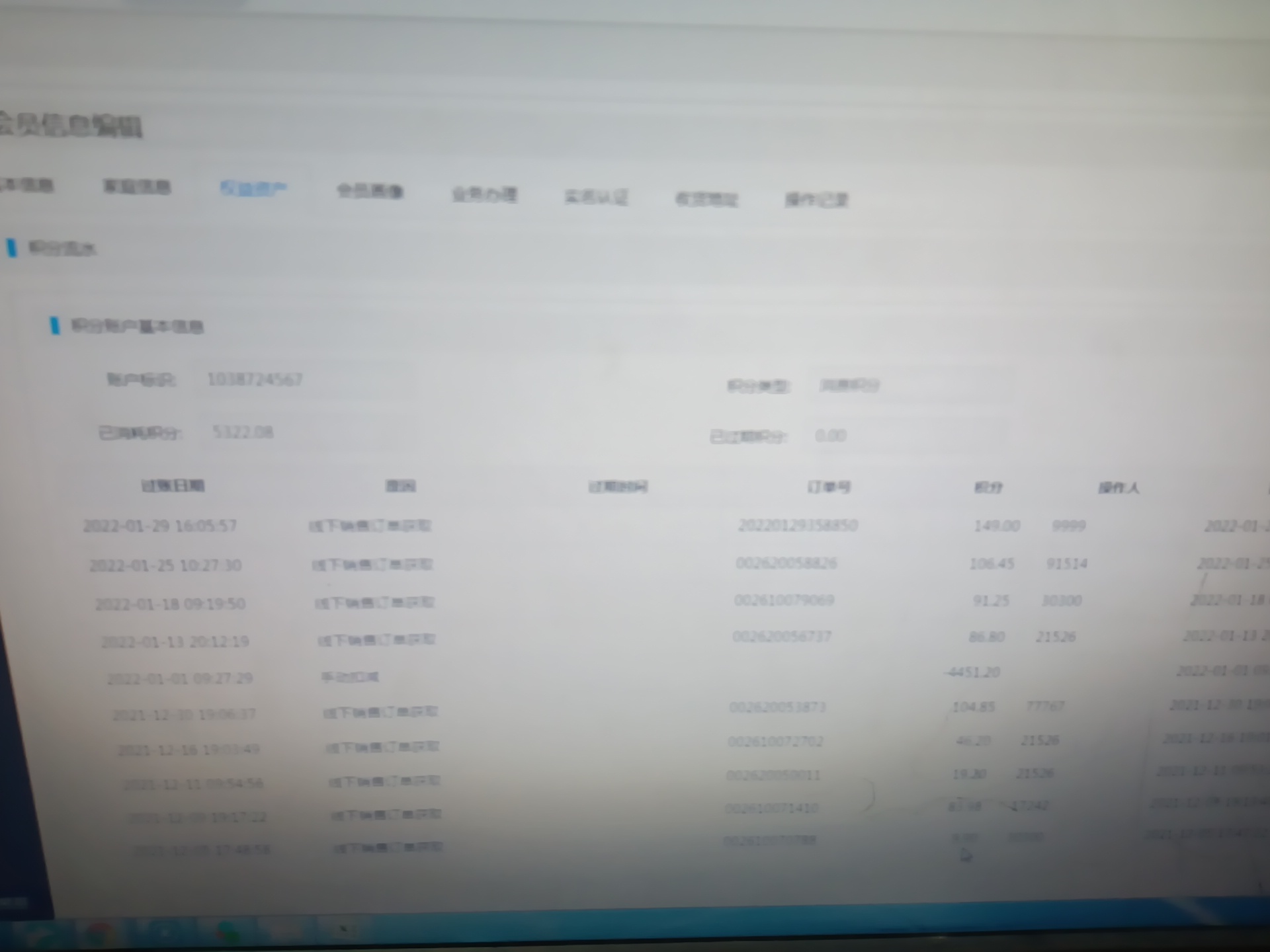Go to the 业务办理 tab
The image size is (1270, 952).
484,194
